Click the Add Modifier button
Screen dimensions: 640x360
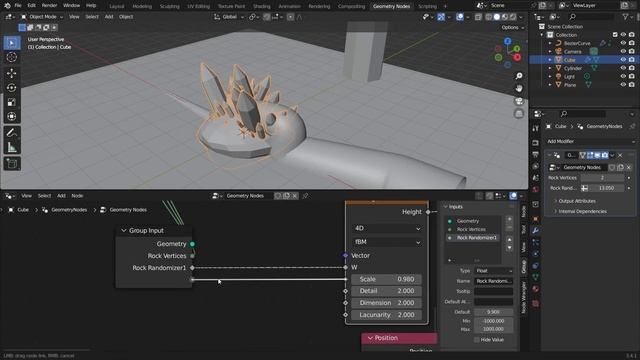click(x=590, y=141)
